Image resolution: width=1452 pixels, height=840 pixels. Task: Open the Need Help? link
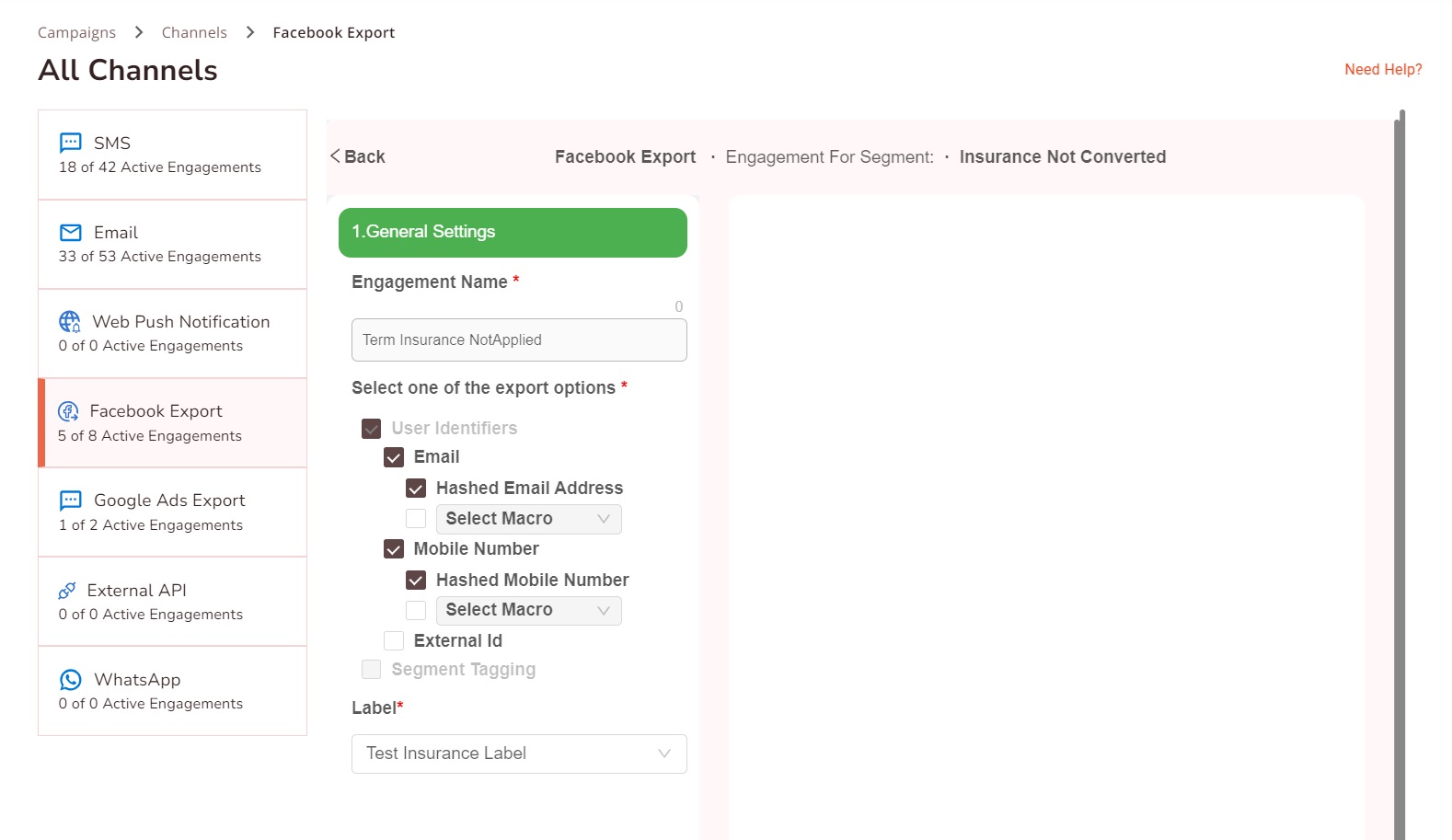point(1383,69)
